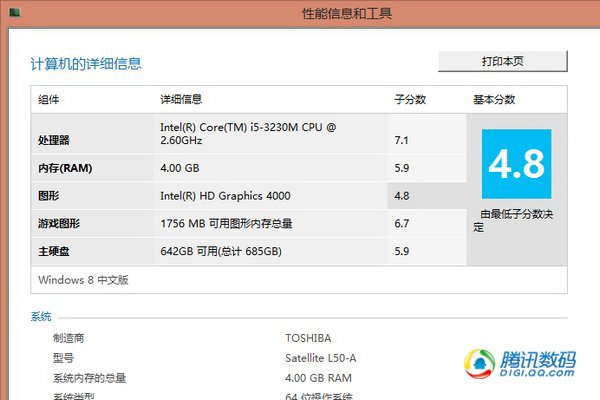This screenshot has width=600, height=400.
Task: Click the 组件 column header
Action: click(x=49, y=100)
